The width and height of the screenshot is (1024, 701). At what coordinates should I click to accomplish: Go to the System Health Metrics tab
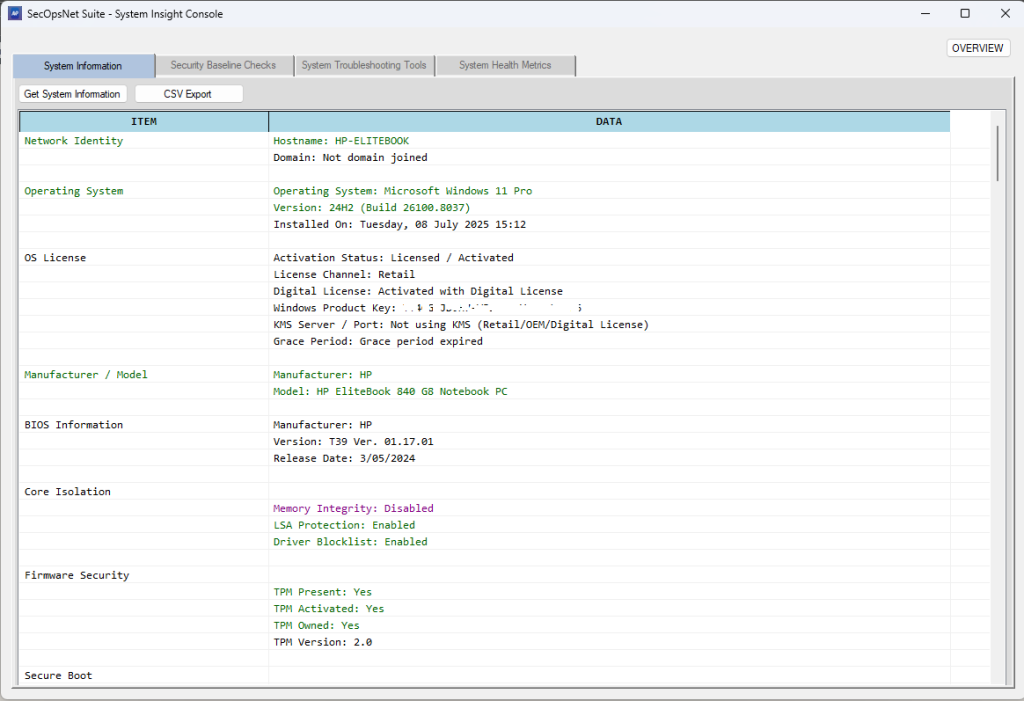505,66
